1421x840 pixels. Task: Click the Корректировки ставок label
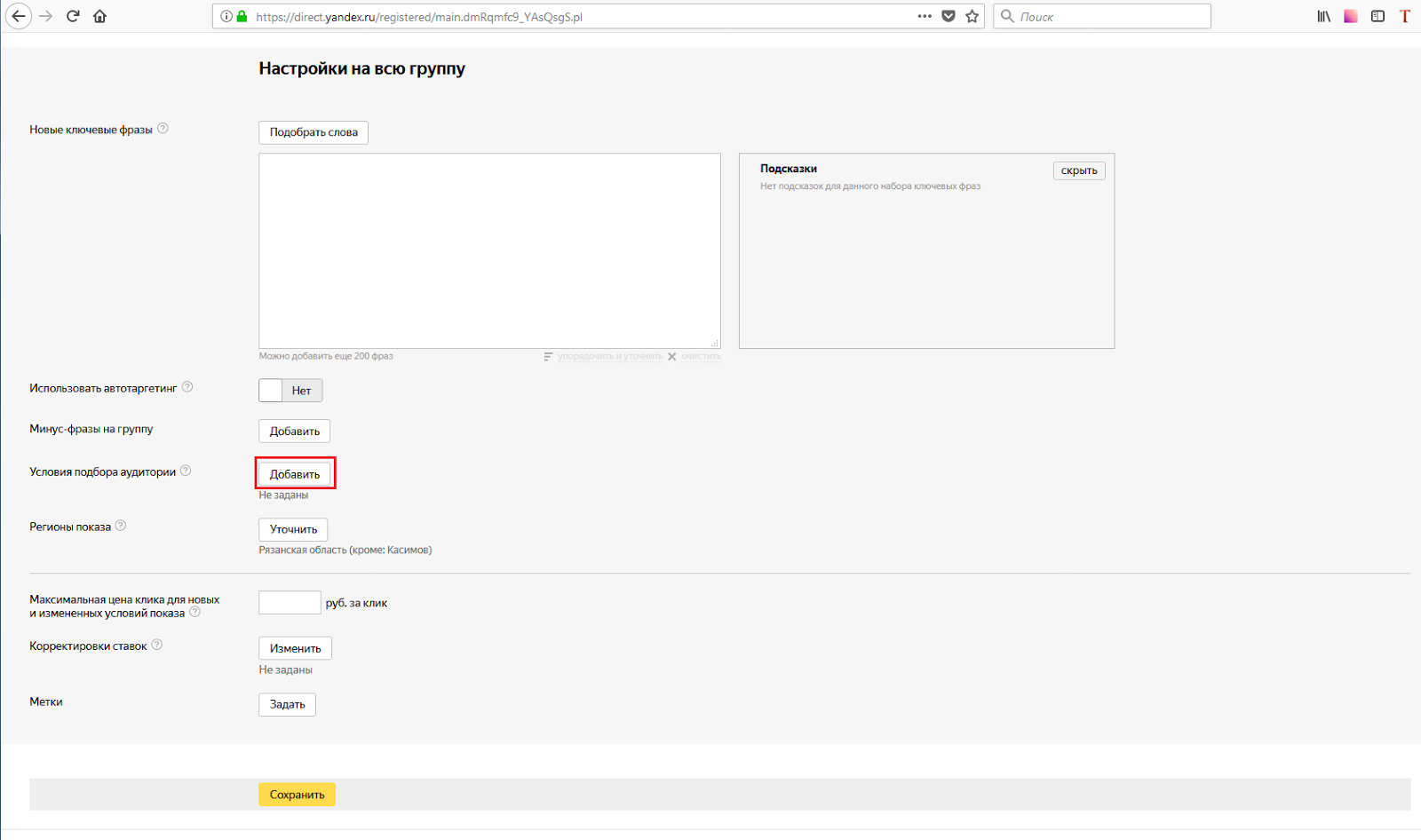(x=88, y=646)
